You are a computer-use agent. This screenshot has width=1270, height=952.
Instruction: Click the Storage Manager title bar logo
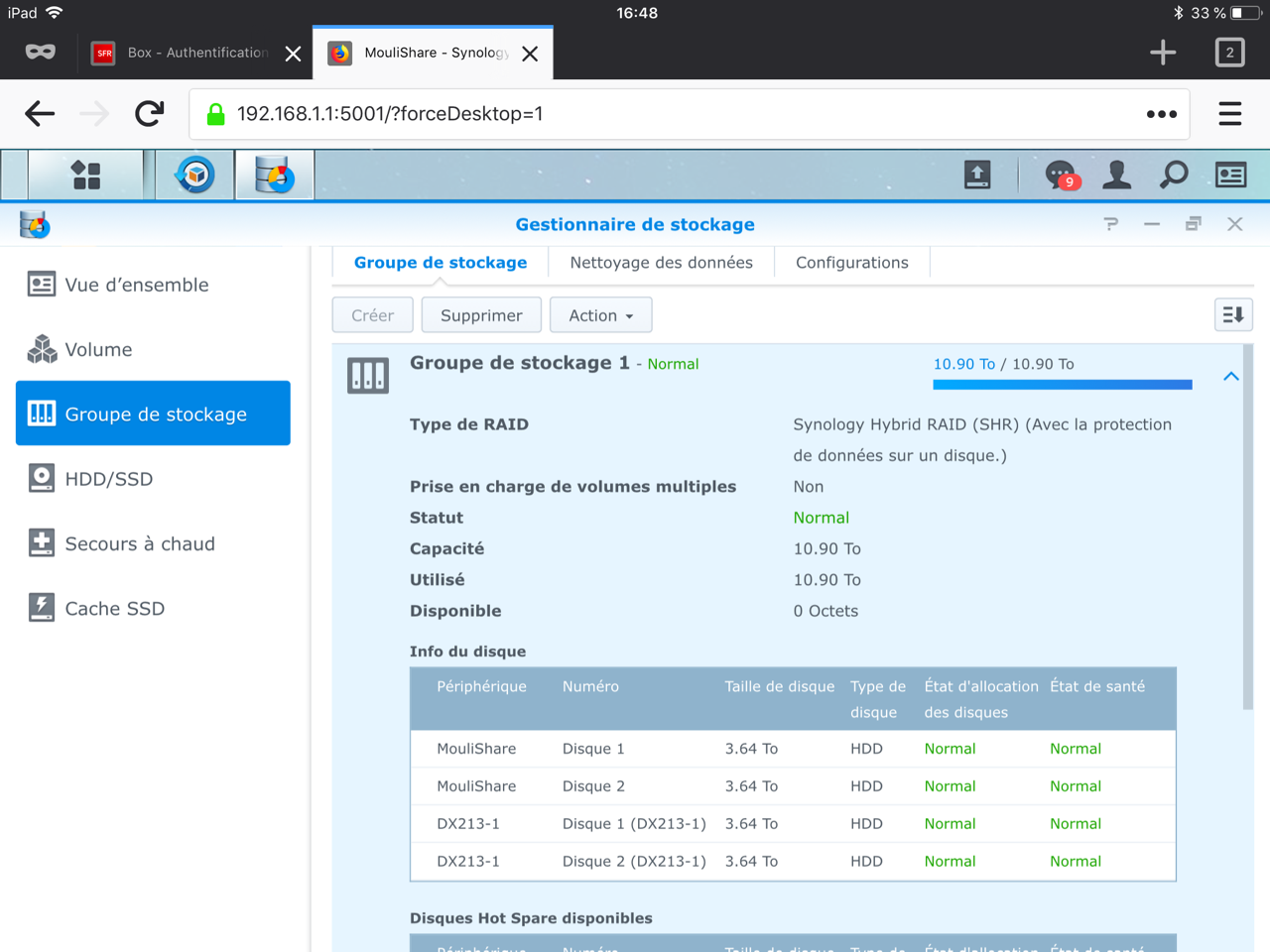[x=35, y=225]
